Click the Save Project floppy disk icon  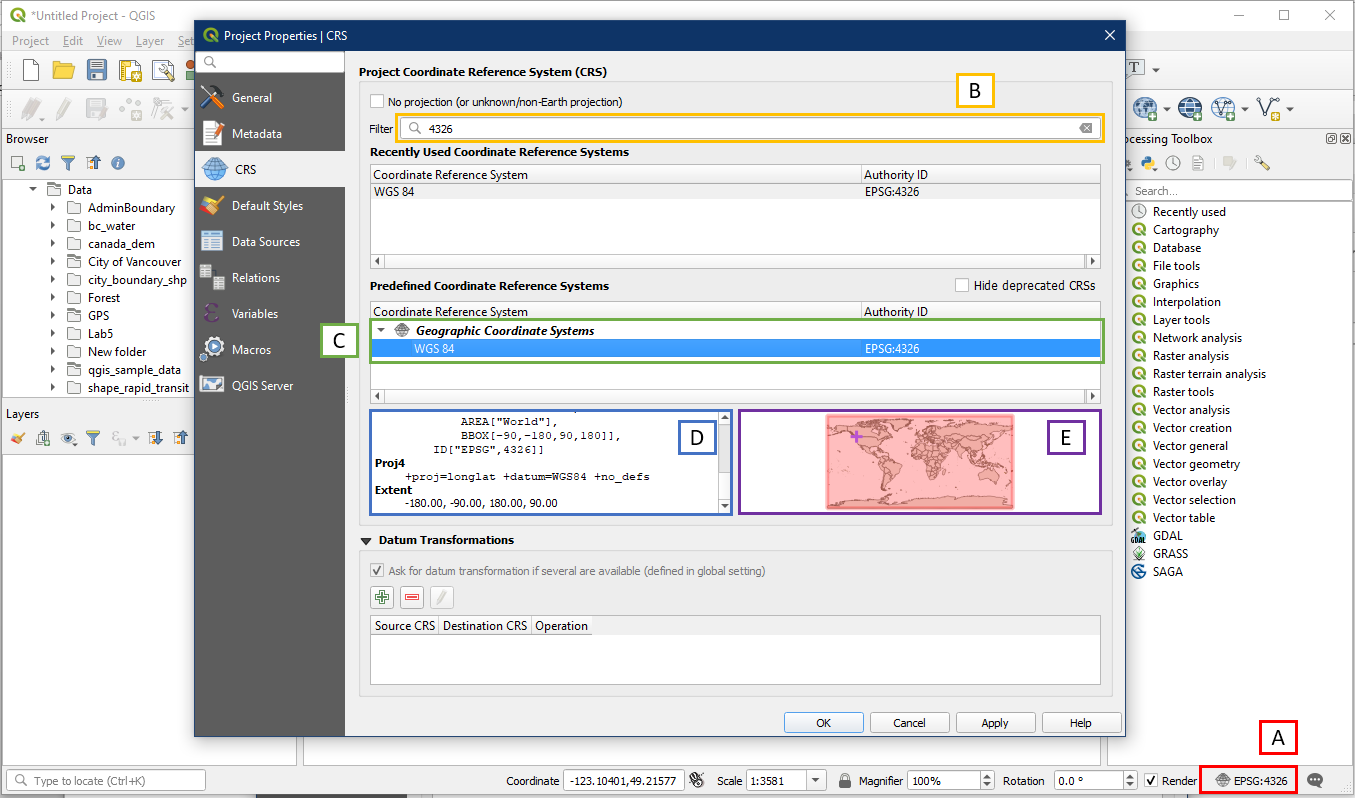pyautogui.click(x=97, y=70)
